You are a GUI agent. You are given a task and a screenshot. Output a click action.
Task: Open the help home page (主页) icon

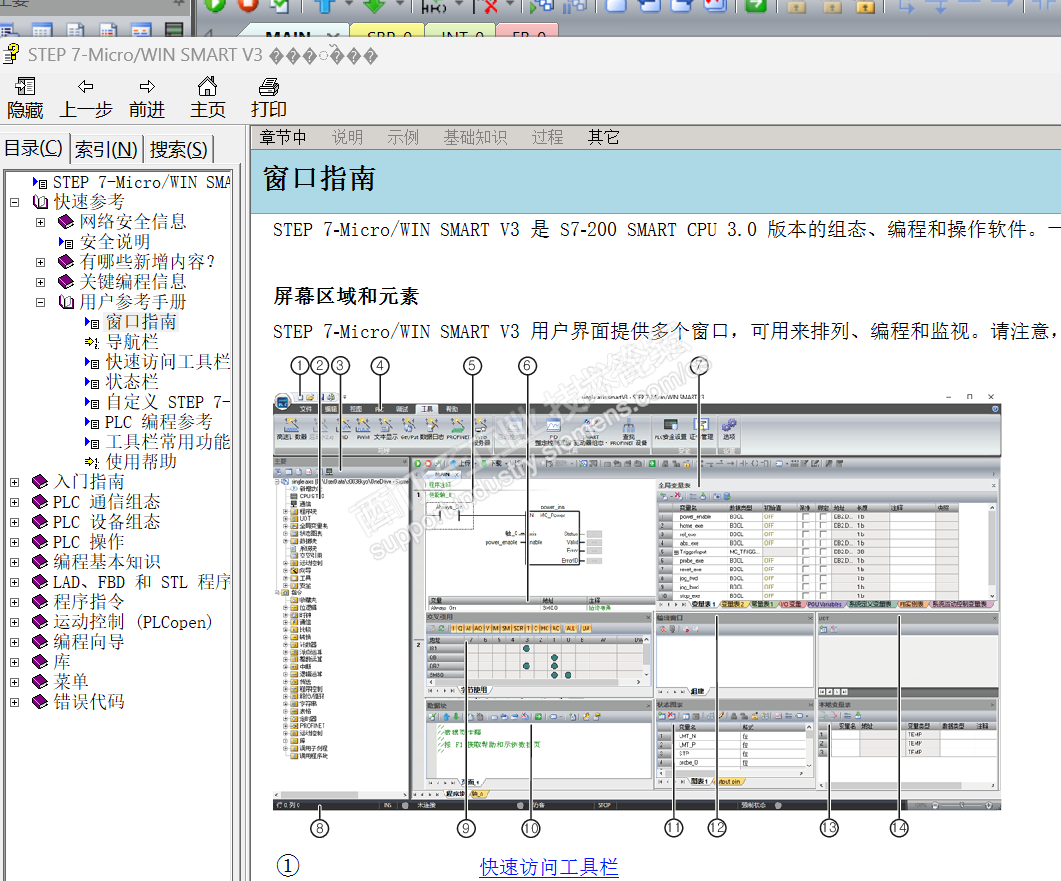(x=207, y=86)
